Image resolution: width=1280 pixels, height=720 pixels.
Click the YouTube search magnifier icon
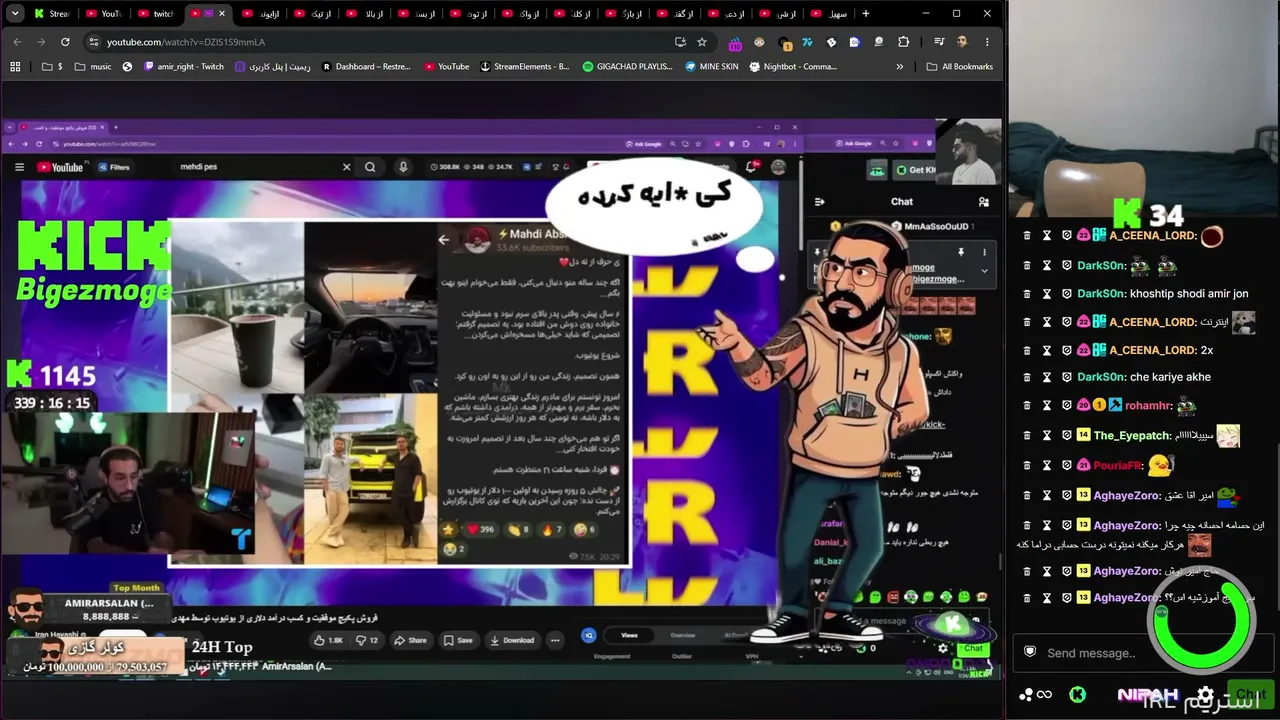click(x=370, y=167)
